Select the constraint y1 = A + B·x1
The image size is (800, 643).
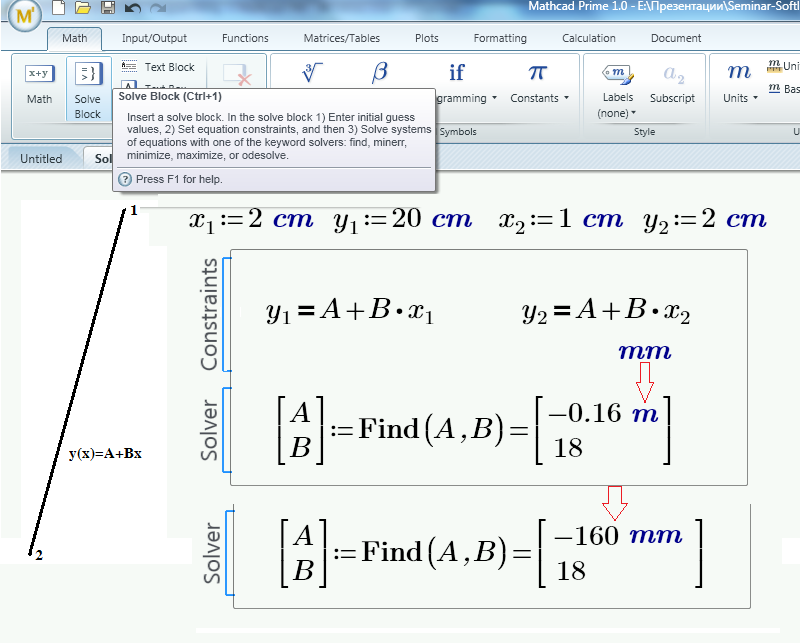pos(349,311)
